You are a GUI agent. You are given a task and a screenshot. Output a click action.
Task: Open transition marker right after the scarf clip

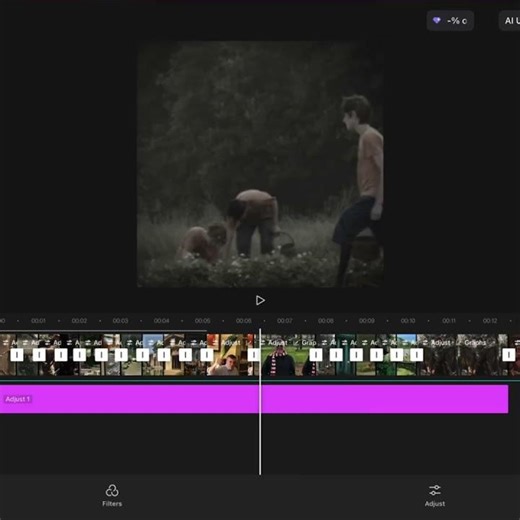(x=316, y=355)
